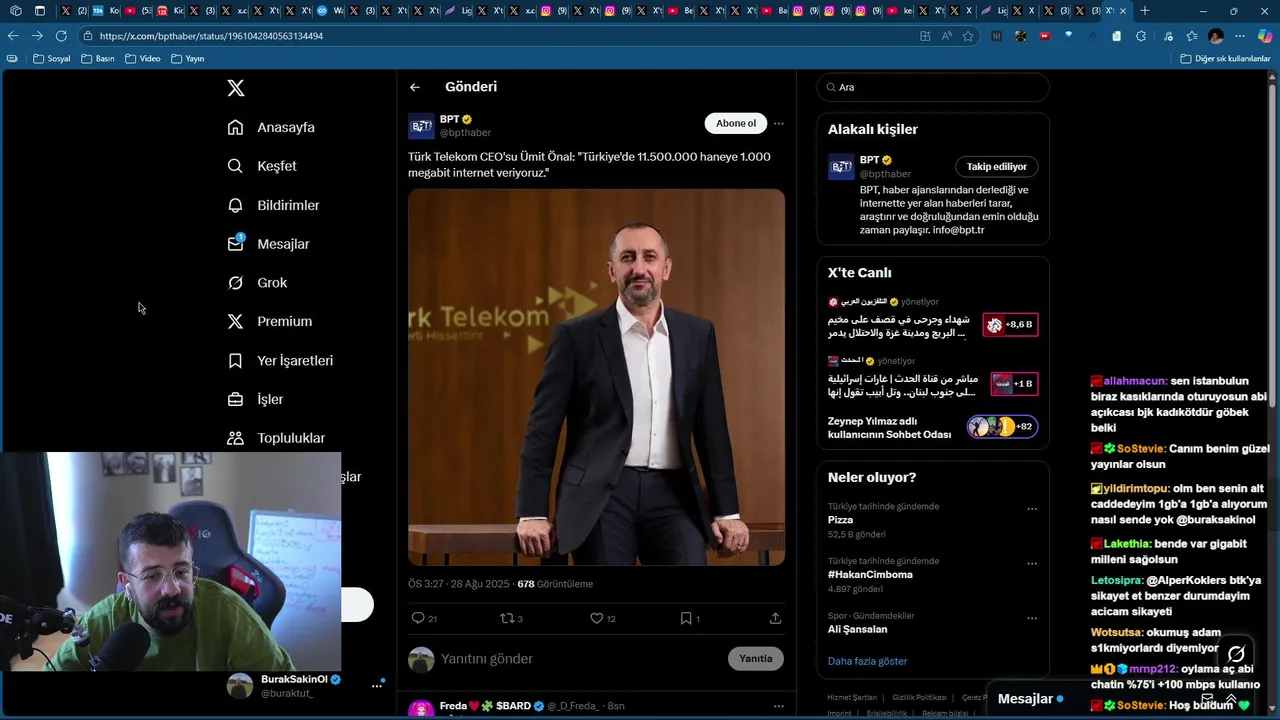Screen dimensions: 1280x720
Task: Open Yer İşaretleri bookmarks
Action: point(280,360)
